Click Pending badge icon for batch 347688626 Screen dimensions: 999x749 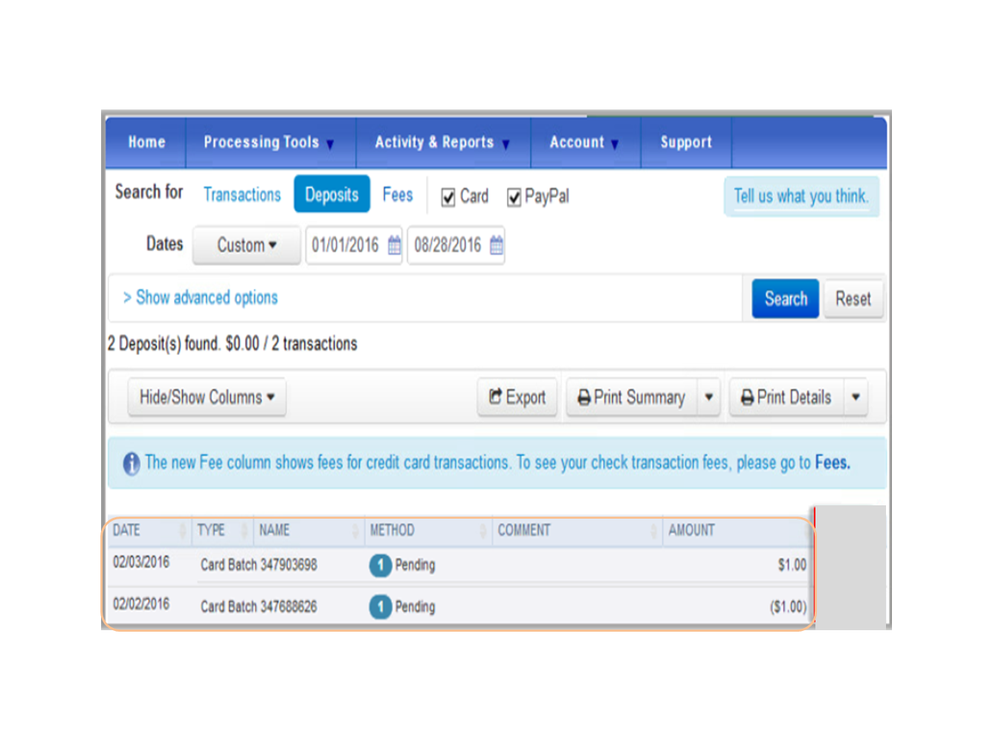click(380, 606)
